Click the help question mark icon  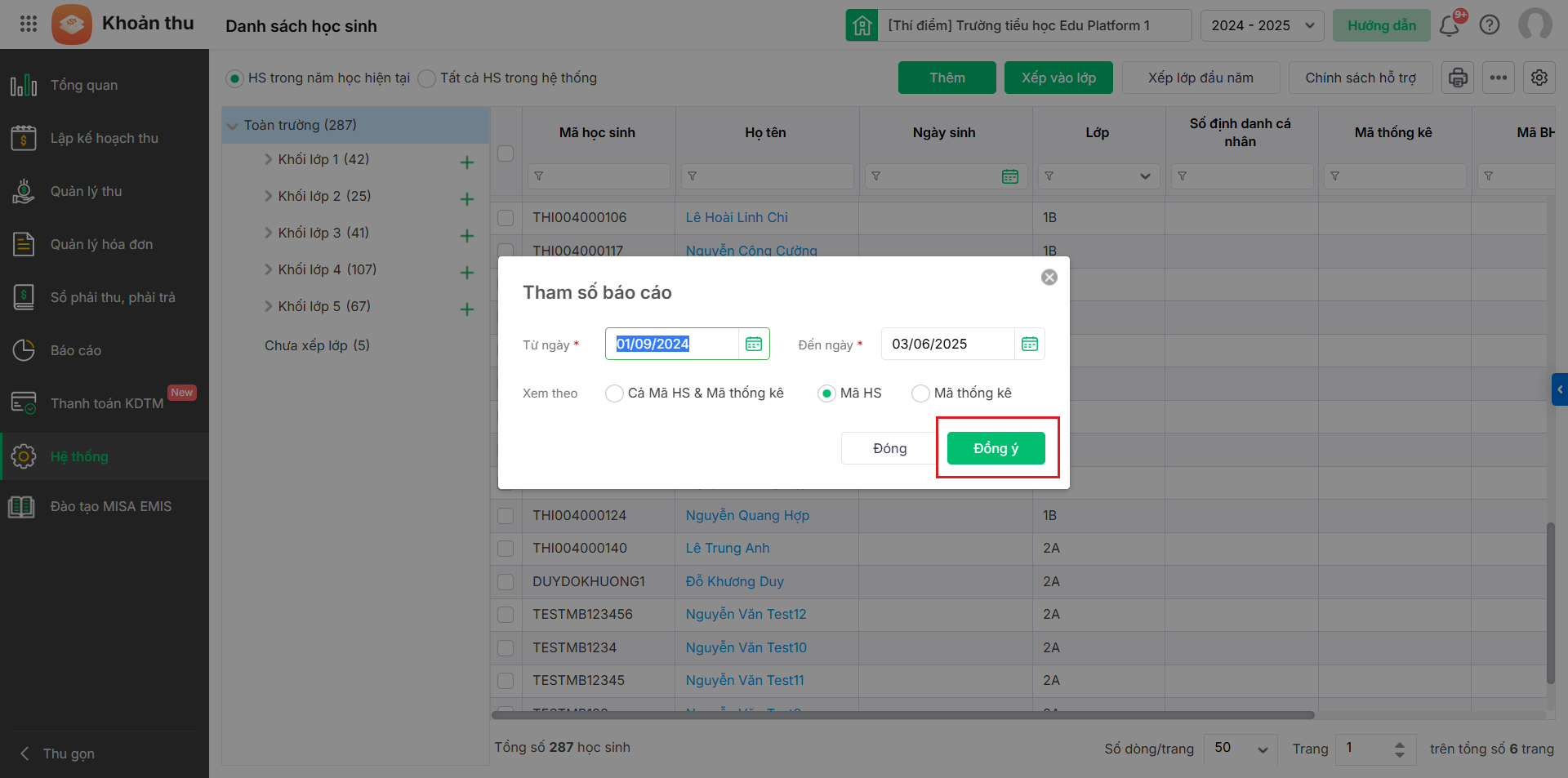click(x=1490, y=25)
